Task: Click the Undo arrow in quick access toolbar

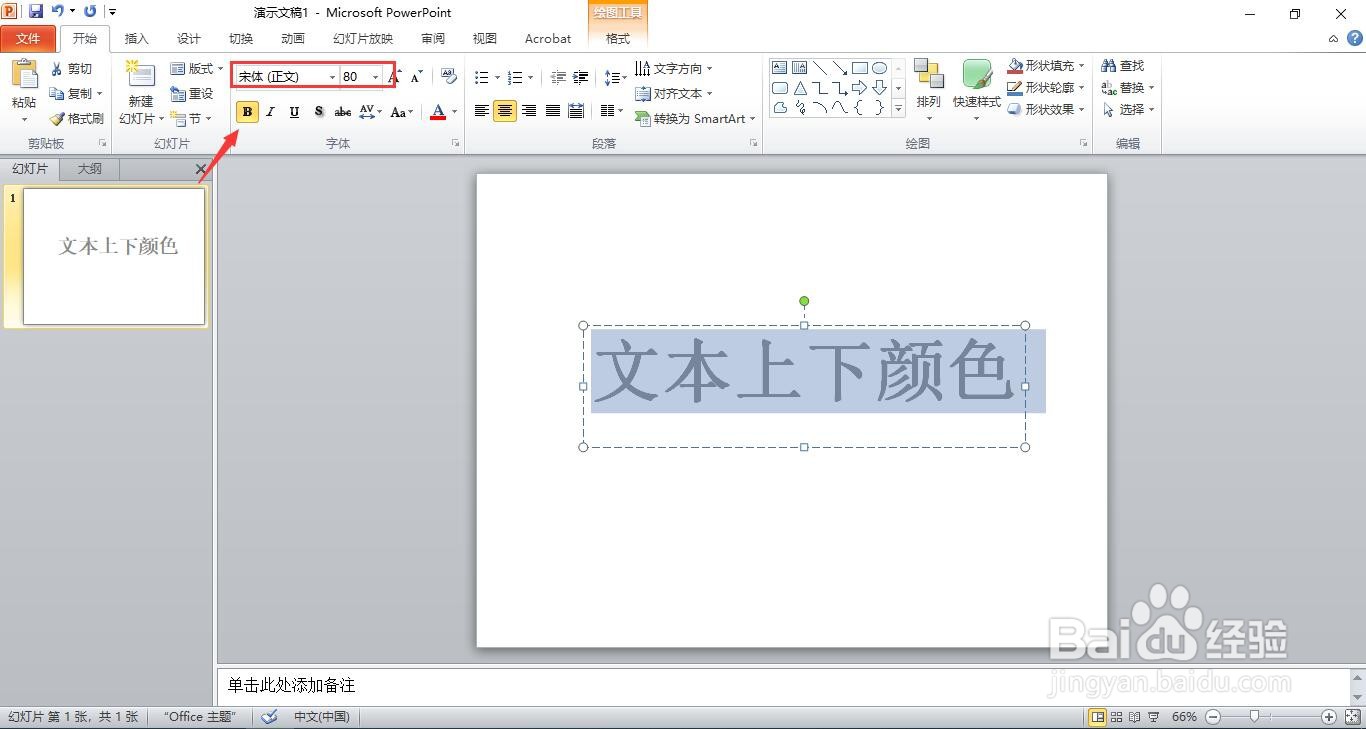Action: coord(58,12)
